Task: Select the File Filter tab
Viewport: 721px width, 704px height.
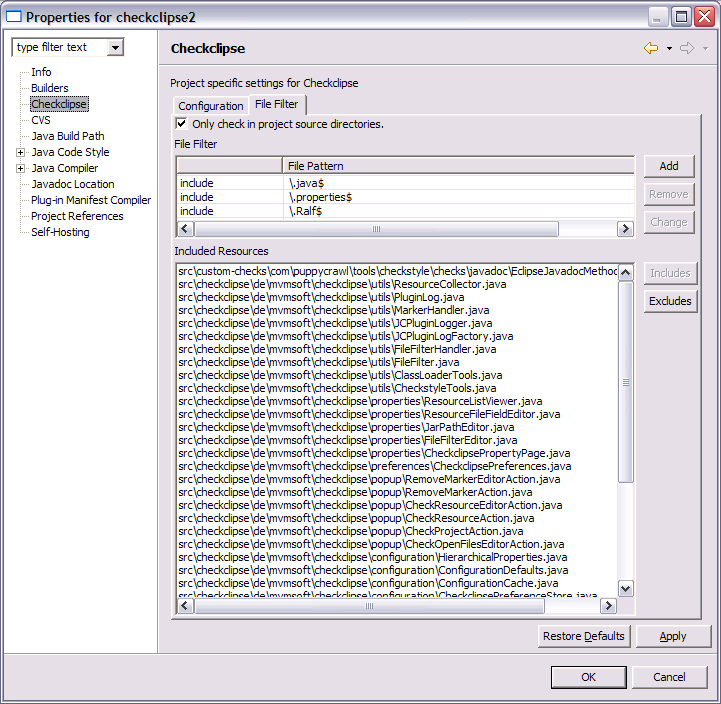Action: [x=277, y=104]
